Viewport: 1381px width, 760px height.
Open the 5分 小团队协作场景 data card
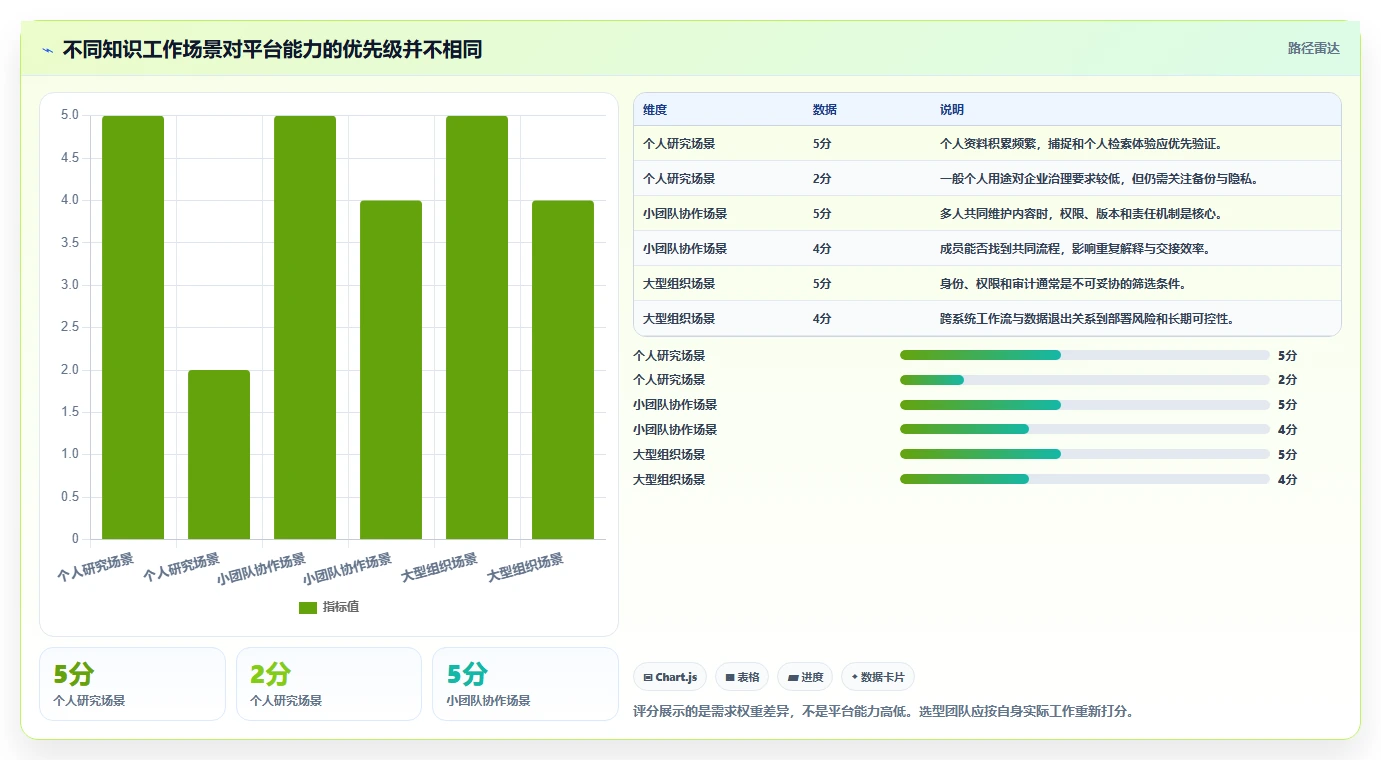[x=525, y=684]
